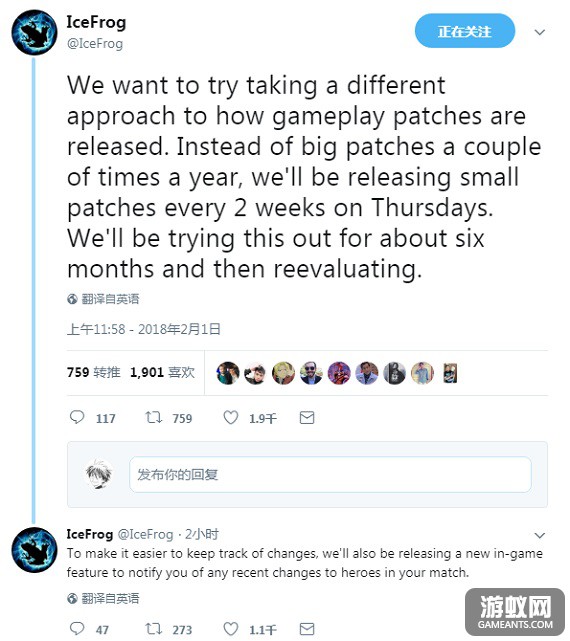Click the reply text input field
Image resolution: width=570 pixels, height=641 pixels.
[x=330, y=475]
